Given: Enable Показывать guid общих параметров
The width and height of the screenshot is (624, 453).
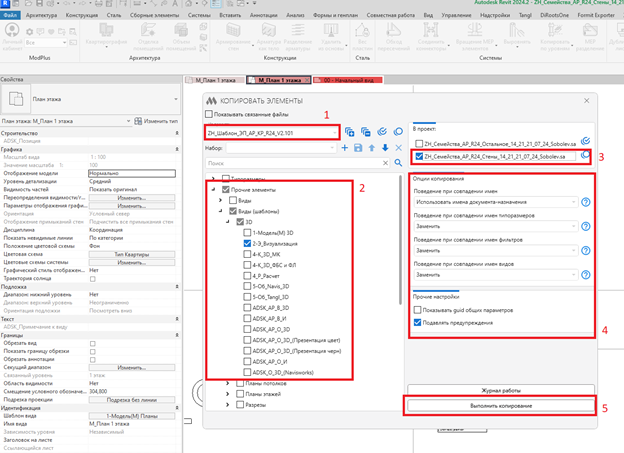Looking at the screenshot, I should click(x=417, y=310).
